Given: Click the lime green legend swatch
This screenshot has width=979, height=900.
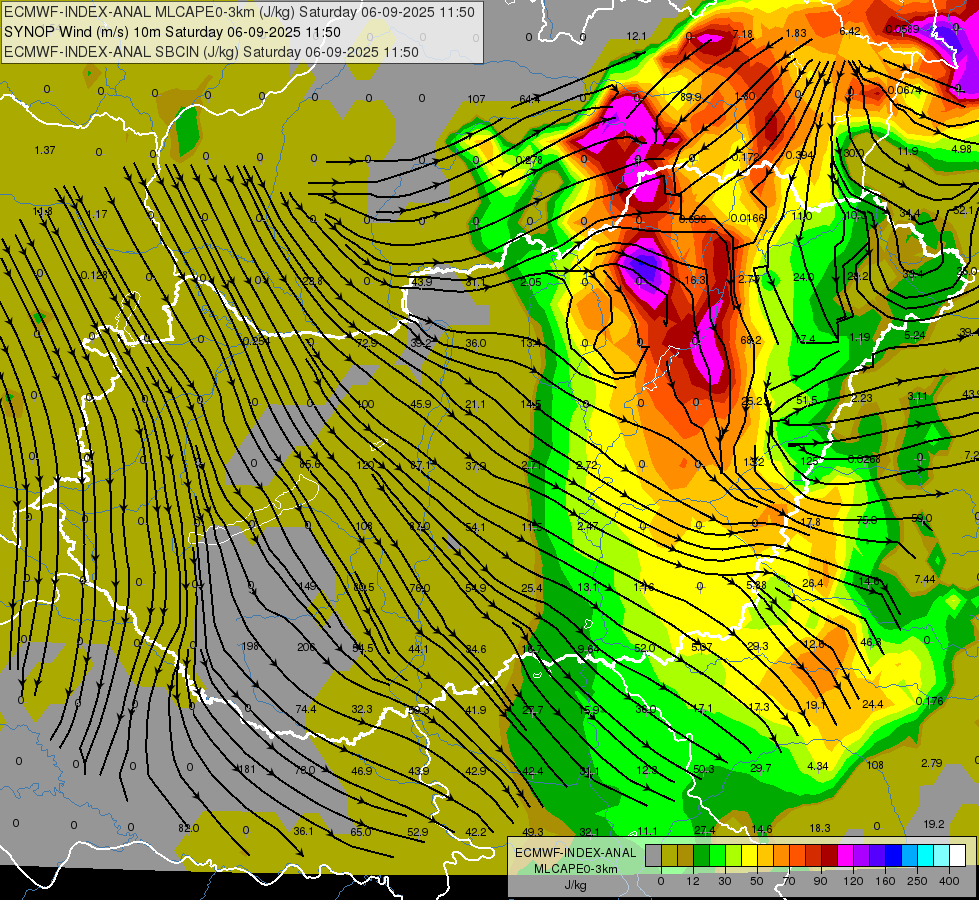Looking at the screenshot, I should (x=734, y=855).
